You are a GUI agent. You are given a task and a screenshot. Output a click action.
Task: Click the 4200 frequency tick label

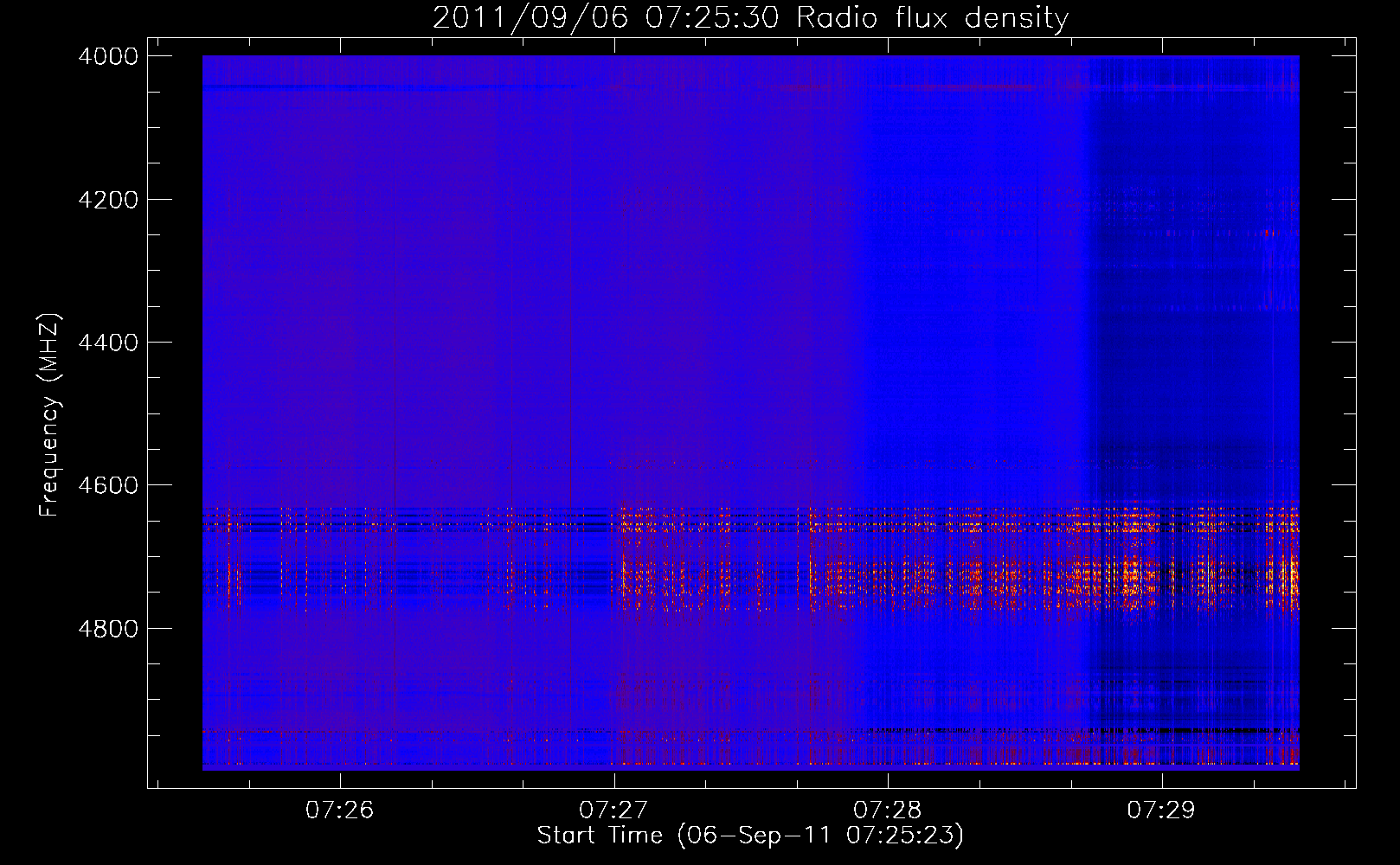pyautogui.click(x=108, y=200)
